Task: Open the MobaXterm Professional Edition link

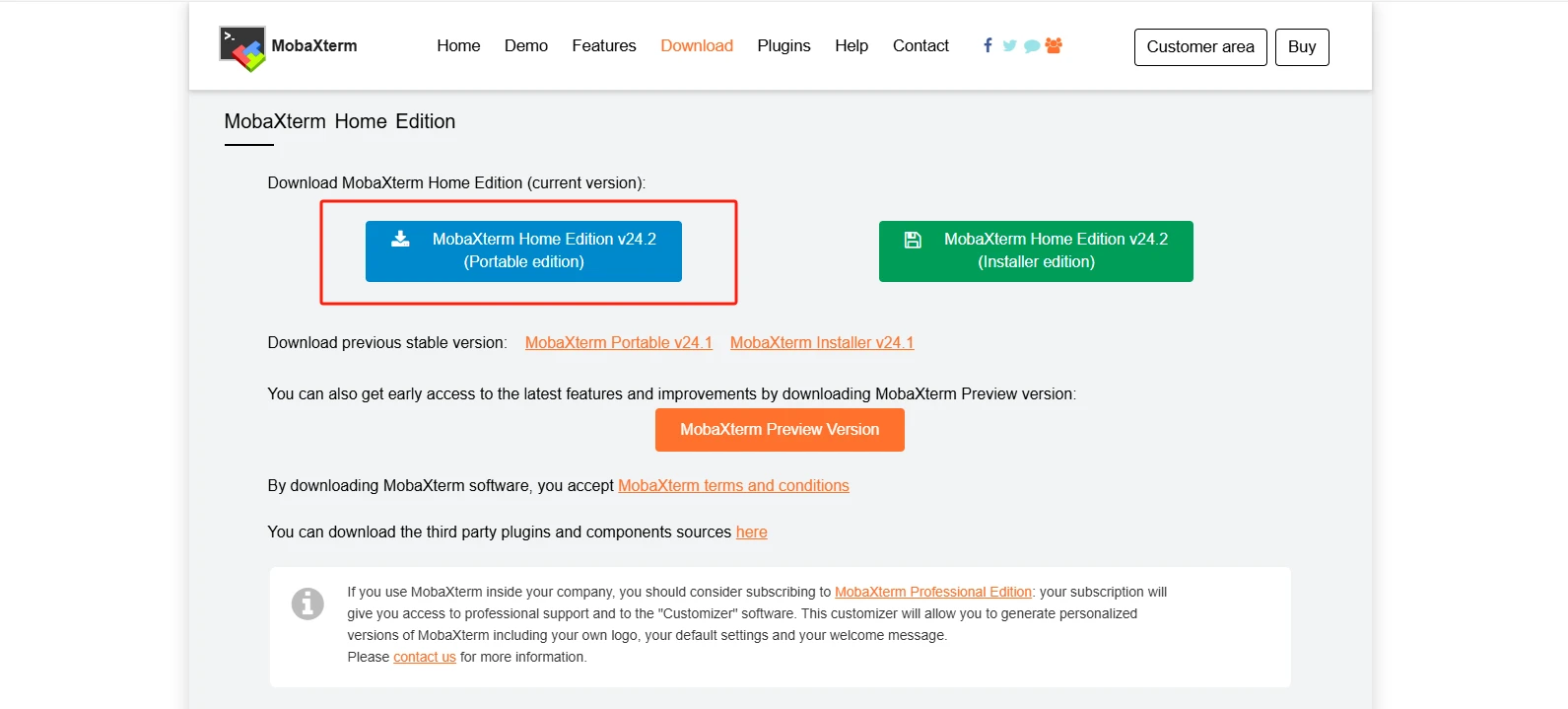Action: pyautogui.click(x=933, y=592)
